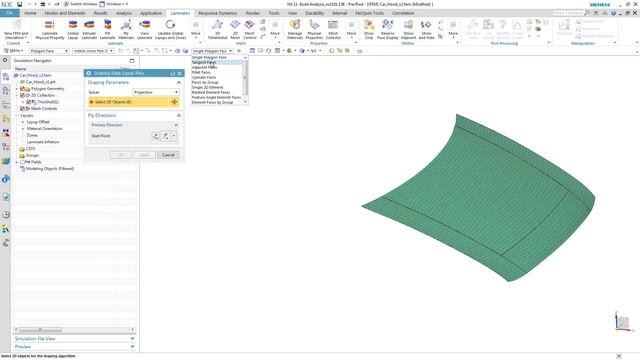Screen dimensions: 640x360
Task: Select the 2D Mesh tool
Action: click(x=235, y=30)
